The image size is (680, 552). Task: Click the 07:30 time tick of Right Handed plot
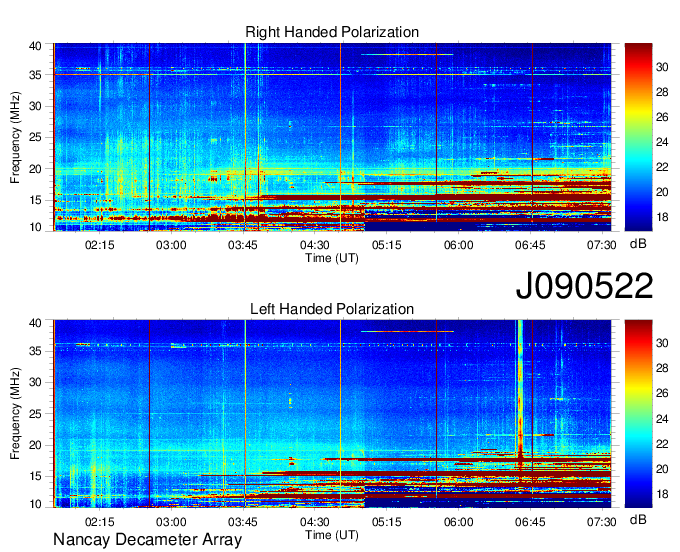tap(602, 245)
